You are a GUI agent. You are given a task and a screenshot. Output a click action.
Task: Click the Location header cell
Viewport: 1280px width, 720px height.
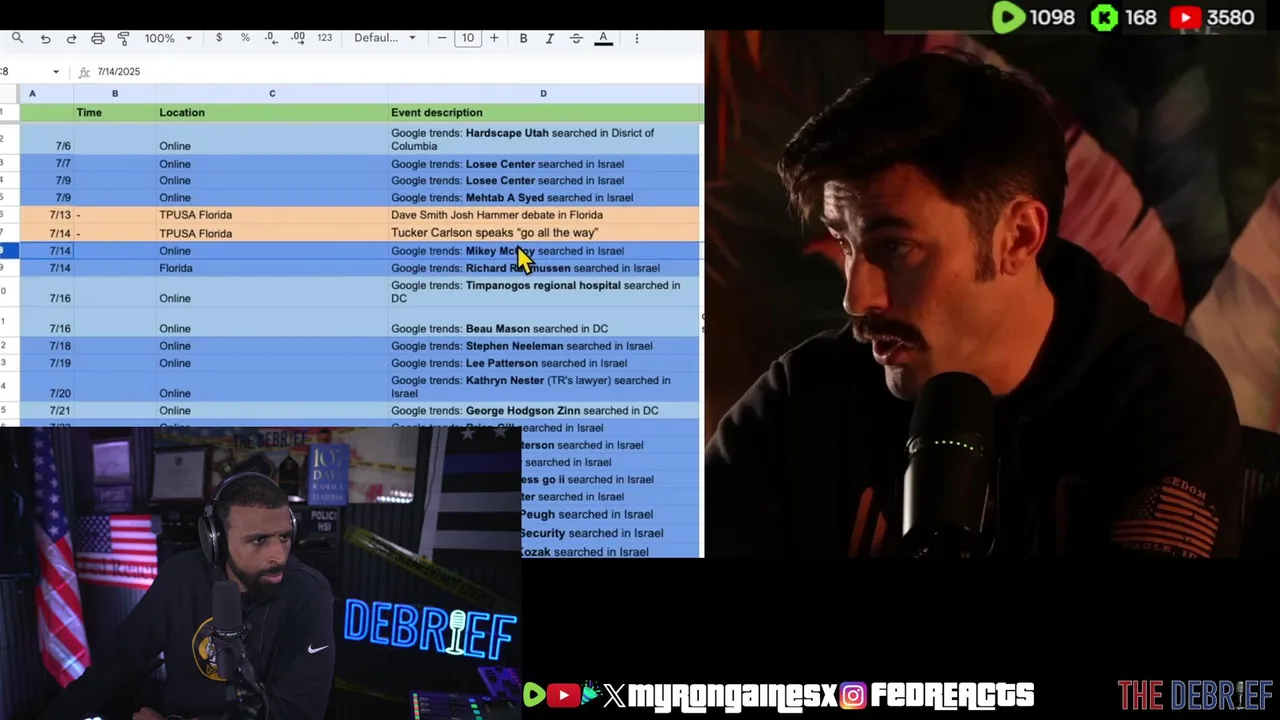click(x=271, y=113)
